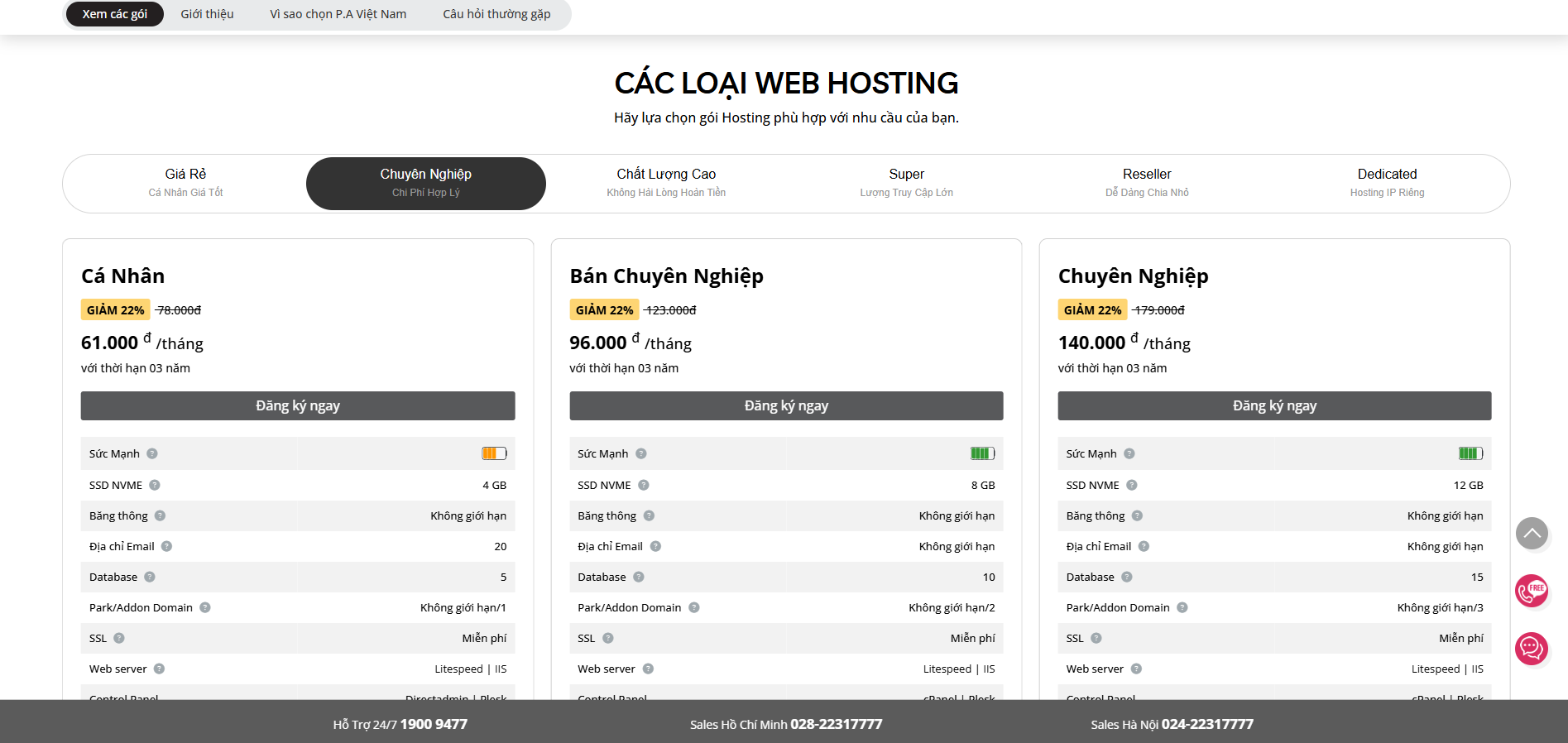Viewport: 1568px width, 743px height.
Task: Open the live chat bubble icon
Action: (x=1531, y=649)
